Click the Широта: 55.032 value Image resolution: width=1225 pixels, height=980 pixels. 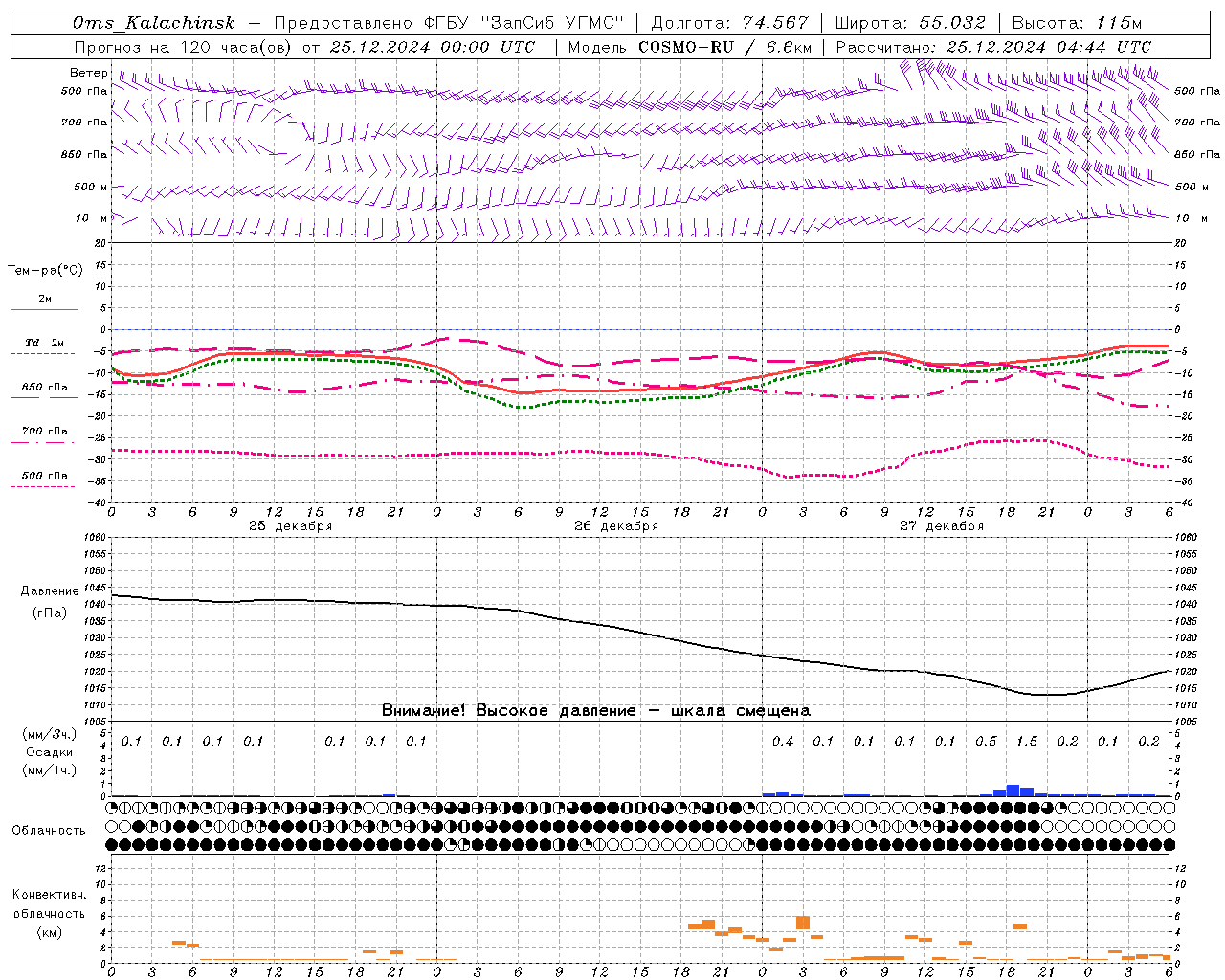[910, 23]
